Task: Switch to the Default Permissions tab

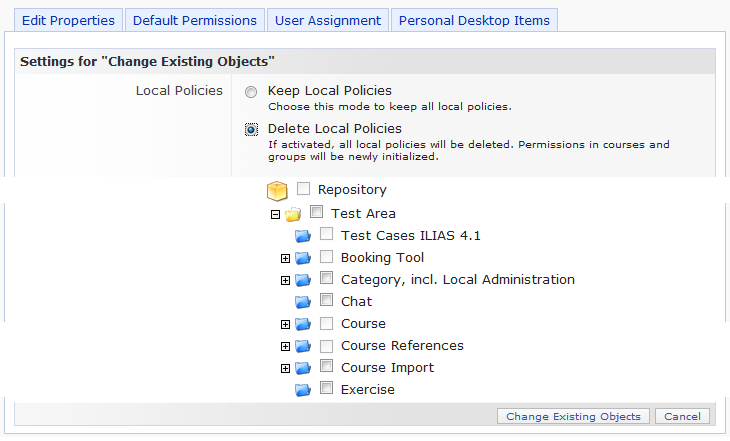Action: pyautogui.click(x=195, y=20)
